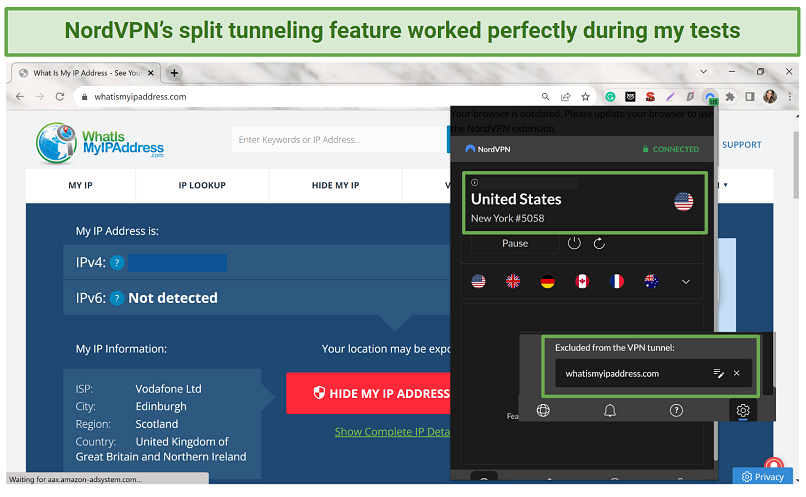Connect to the Germany flag shortcut
The height and width of the screenshot is (497, 806).
(x=547, y=281)
